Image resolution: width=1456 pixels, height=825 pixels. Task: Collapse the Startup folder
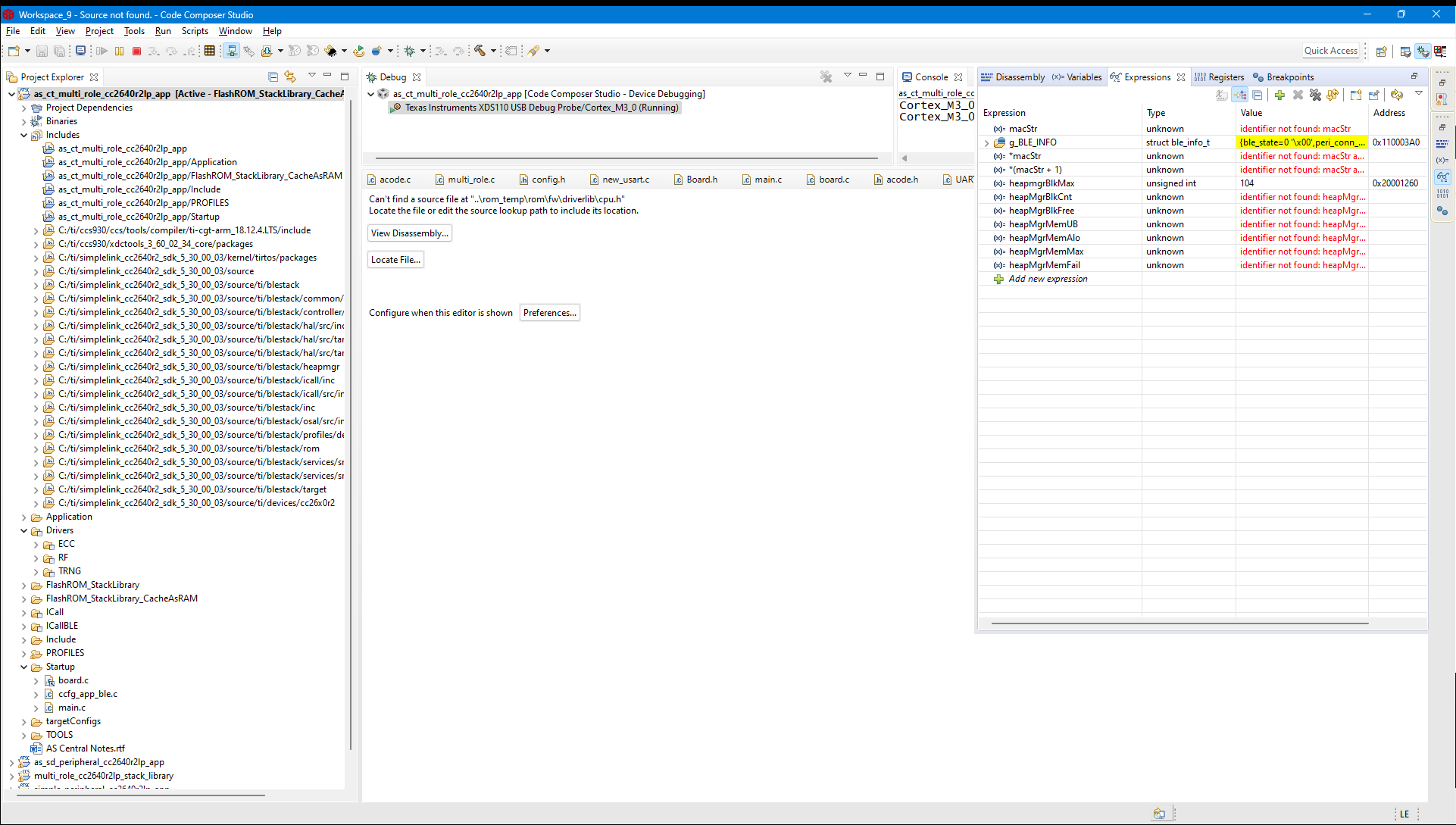[24, 667]
